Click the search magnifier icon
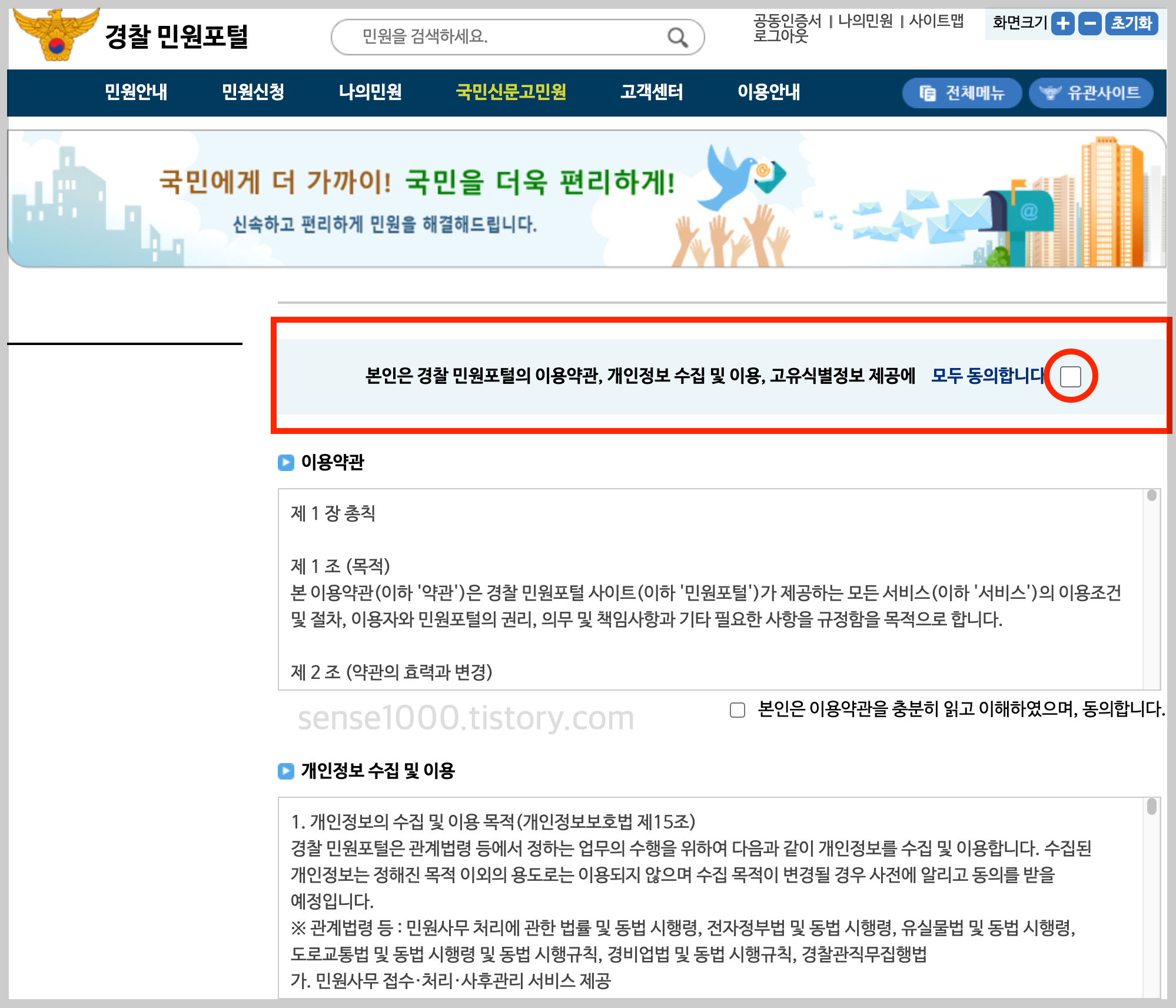This screenshot has width=1176, height=1008. 678,37
